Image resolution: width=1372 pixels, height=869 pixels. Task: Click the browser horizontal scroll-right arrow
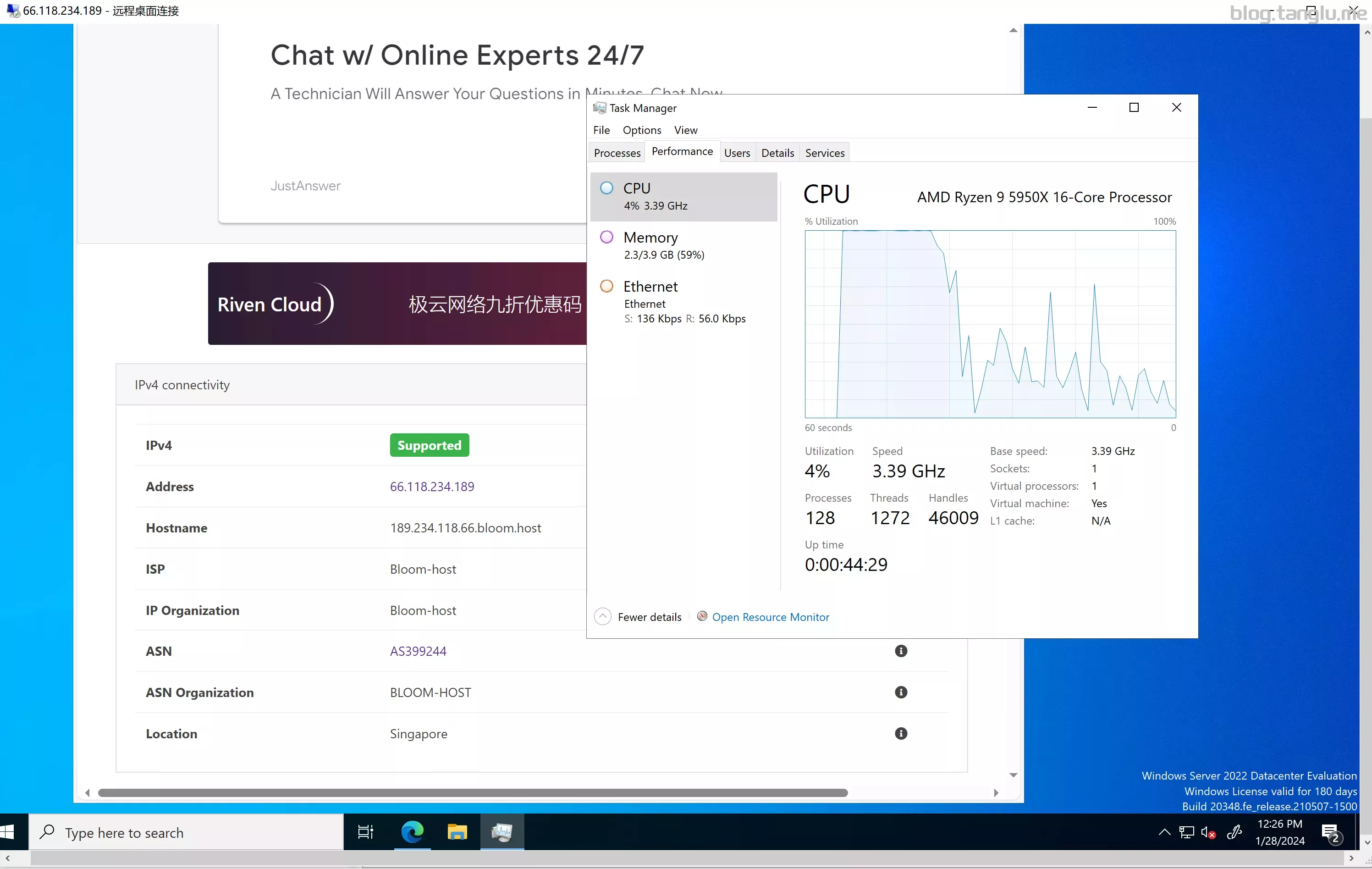(x=996, y=792)
